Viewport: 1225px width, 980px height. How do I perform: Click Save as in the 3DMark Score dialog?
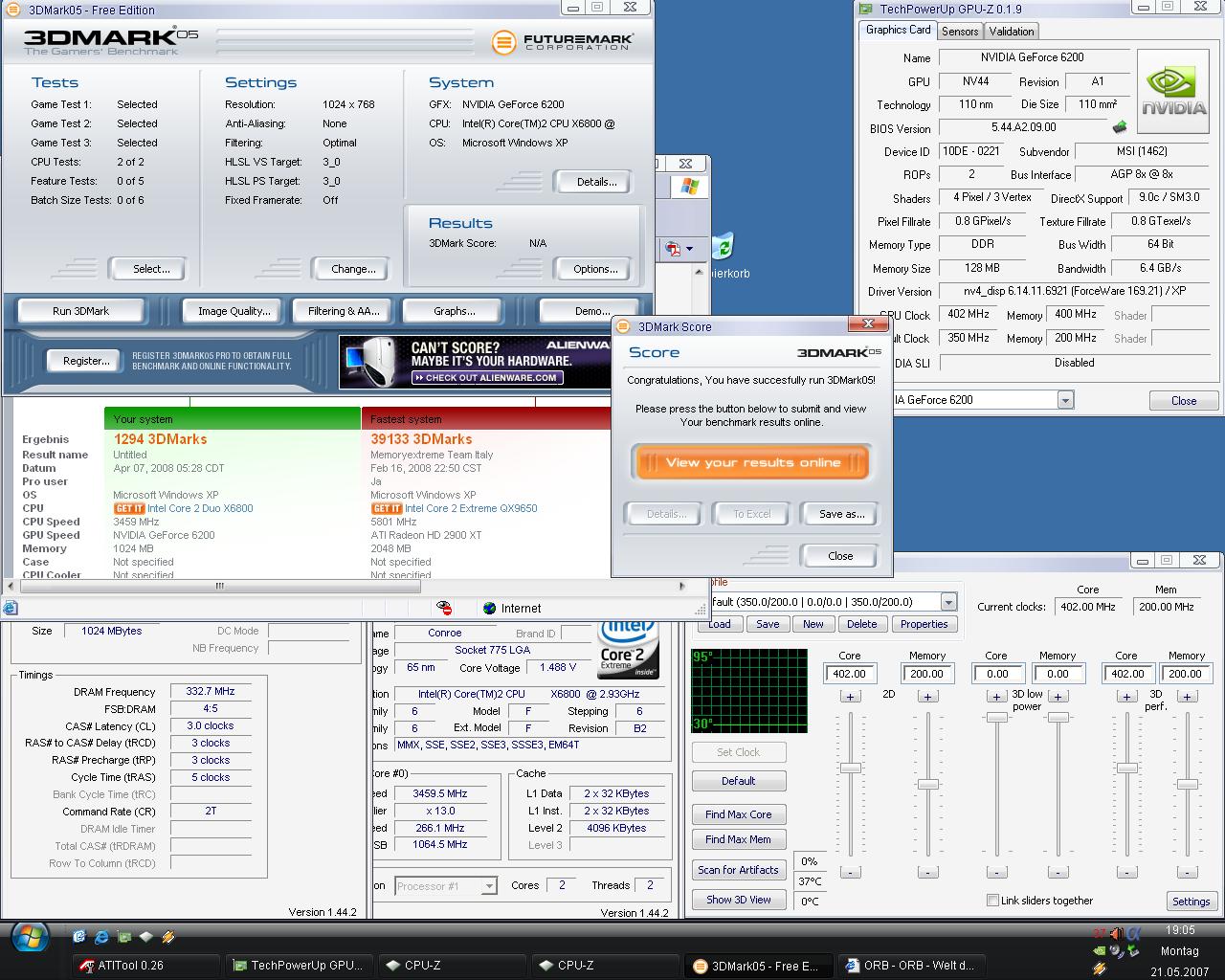point(841,514)
